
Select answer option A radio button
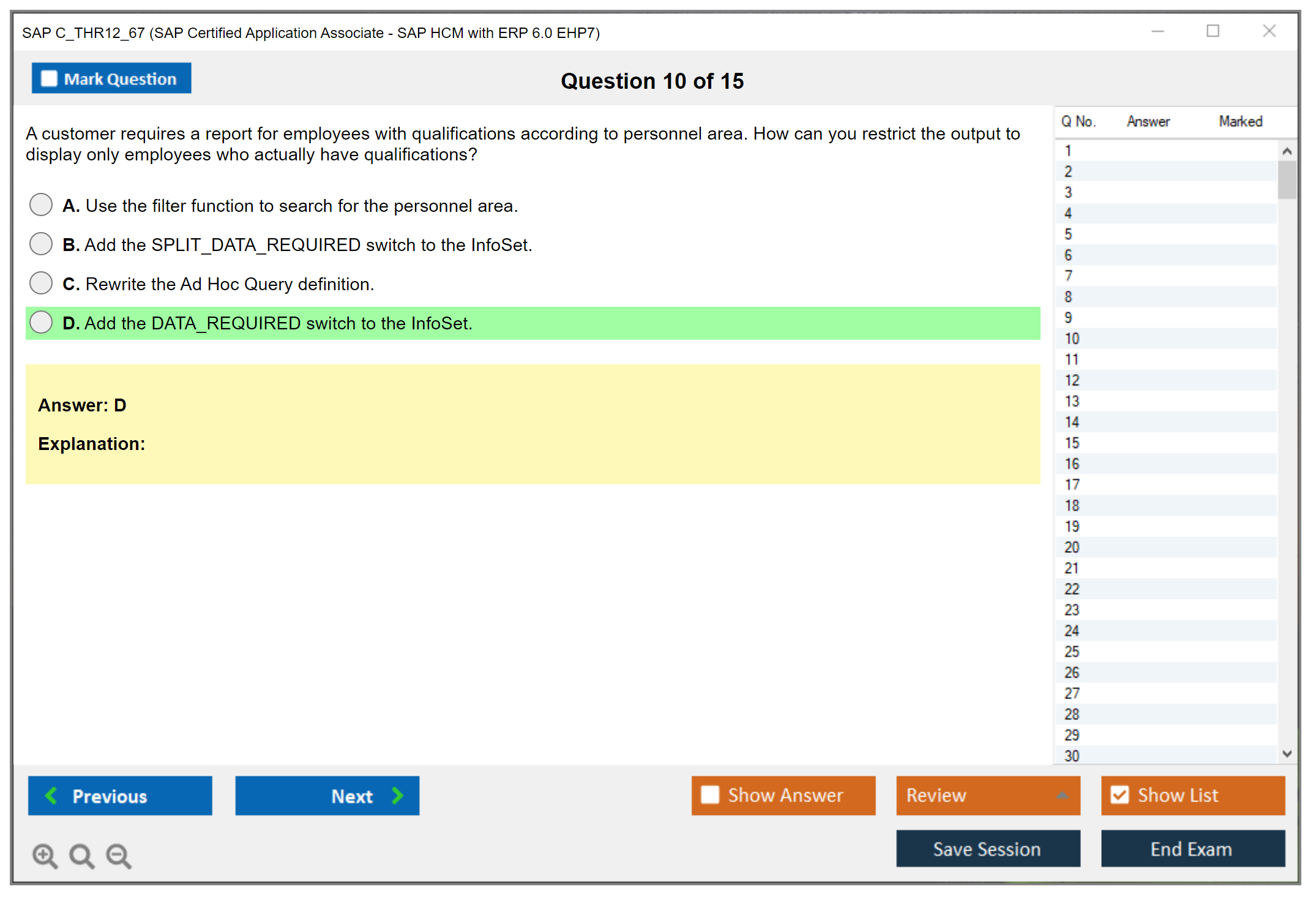(x=41, y=204)
